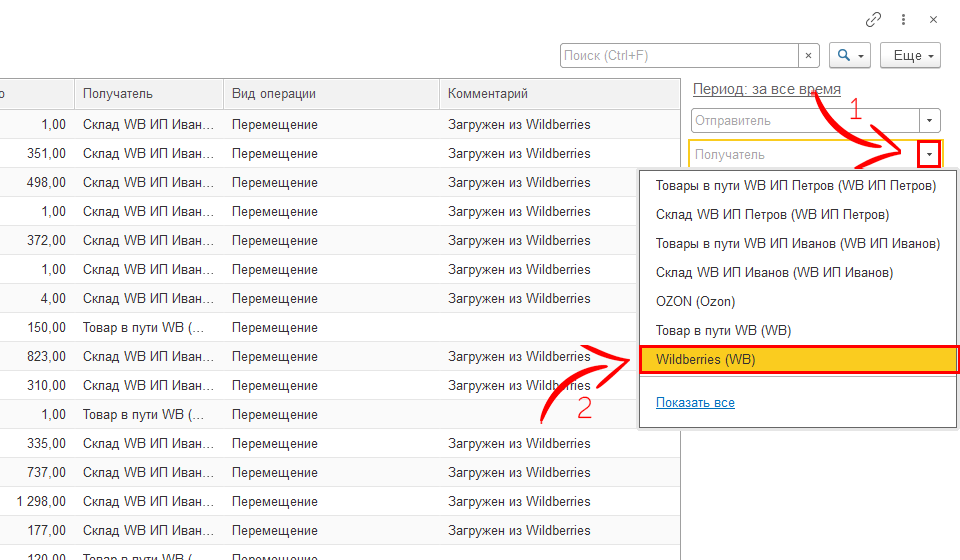Viewport: 960px width, 560px height.
Task: Click Склад WB ИП Иван… in 335,00 row
Action: (x=148, y=444)
